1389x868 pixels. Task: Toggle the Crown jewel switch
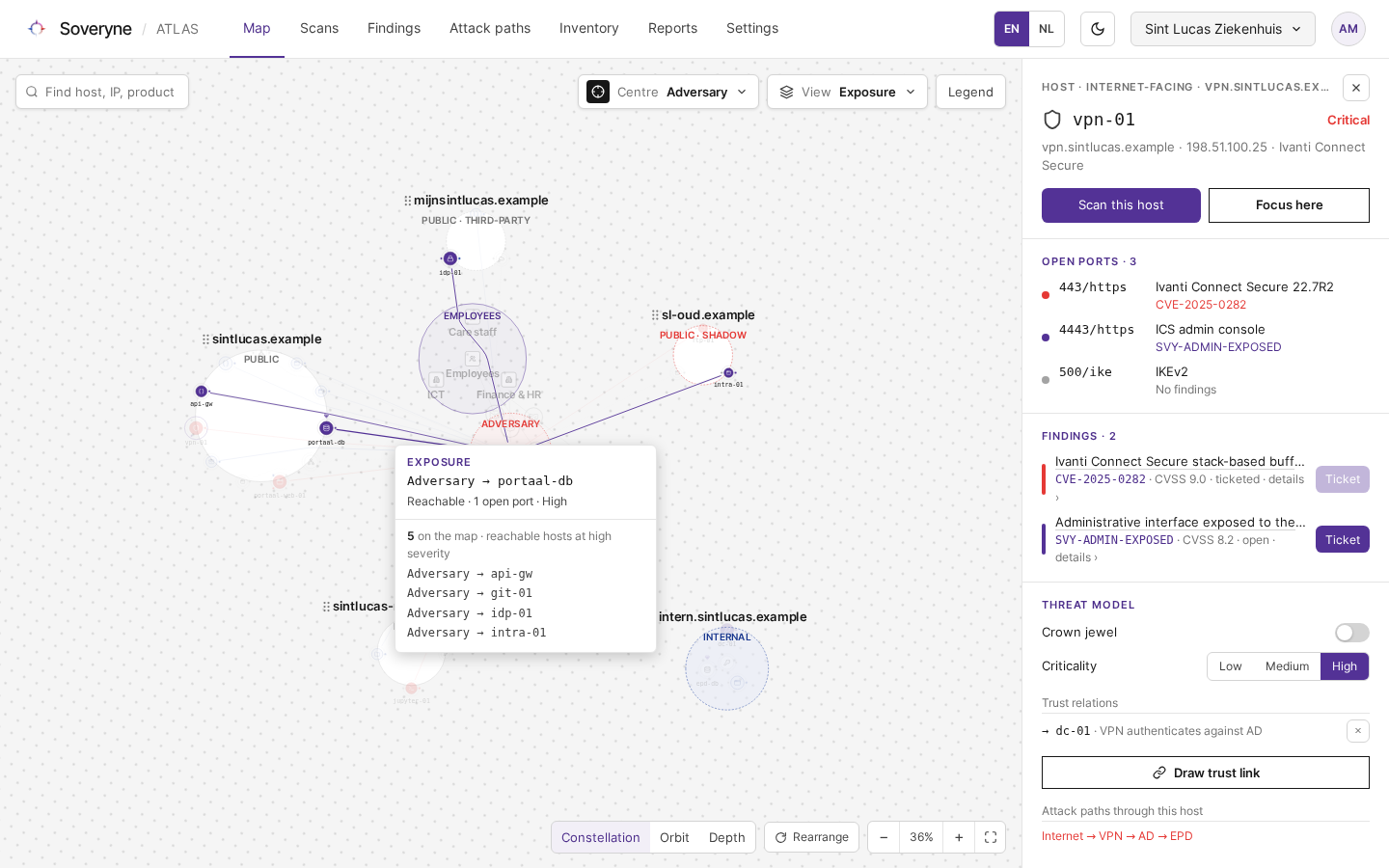[x=1351, y=633]
